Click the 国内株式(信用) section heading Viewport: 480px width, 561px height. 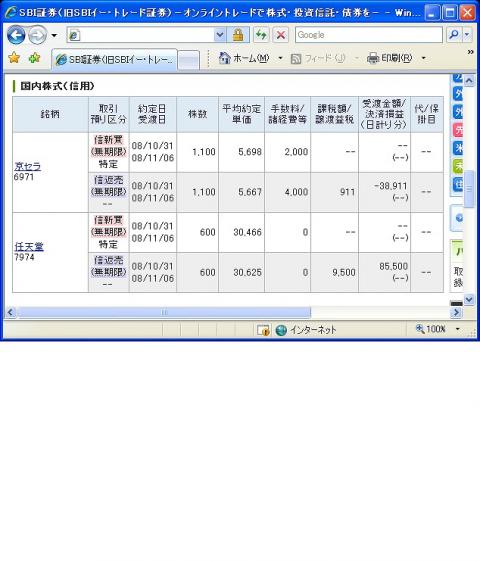(57, 86)
